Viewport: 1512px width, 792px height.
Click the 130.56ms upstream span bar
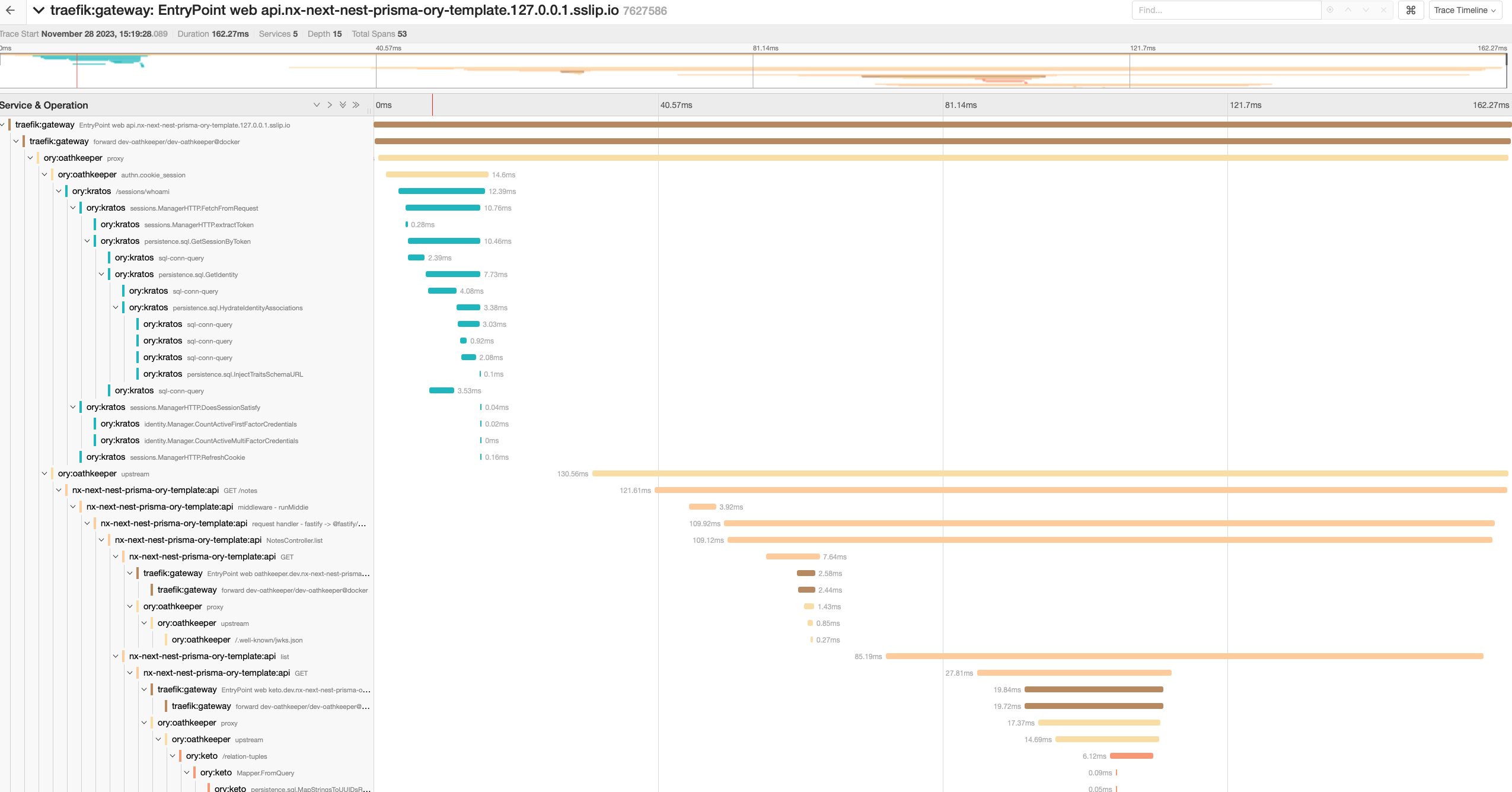(1050, 473)
